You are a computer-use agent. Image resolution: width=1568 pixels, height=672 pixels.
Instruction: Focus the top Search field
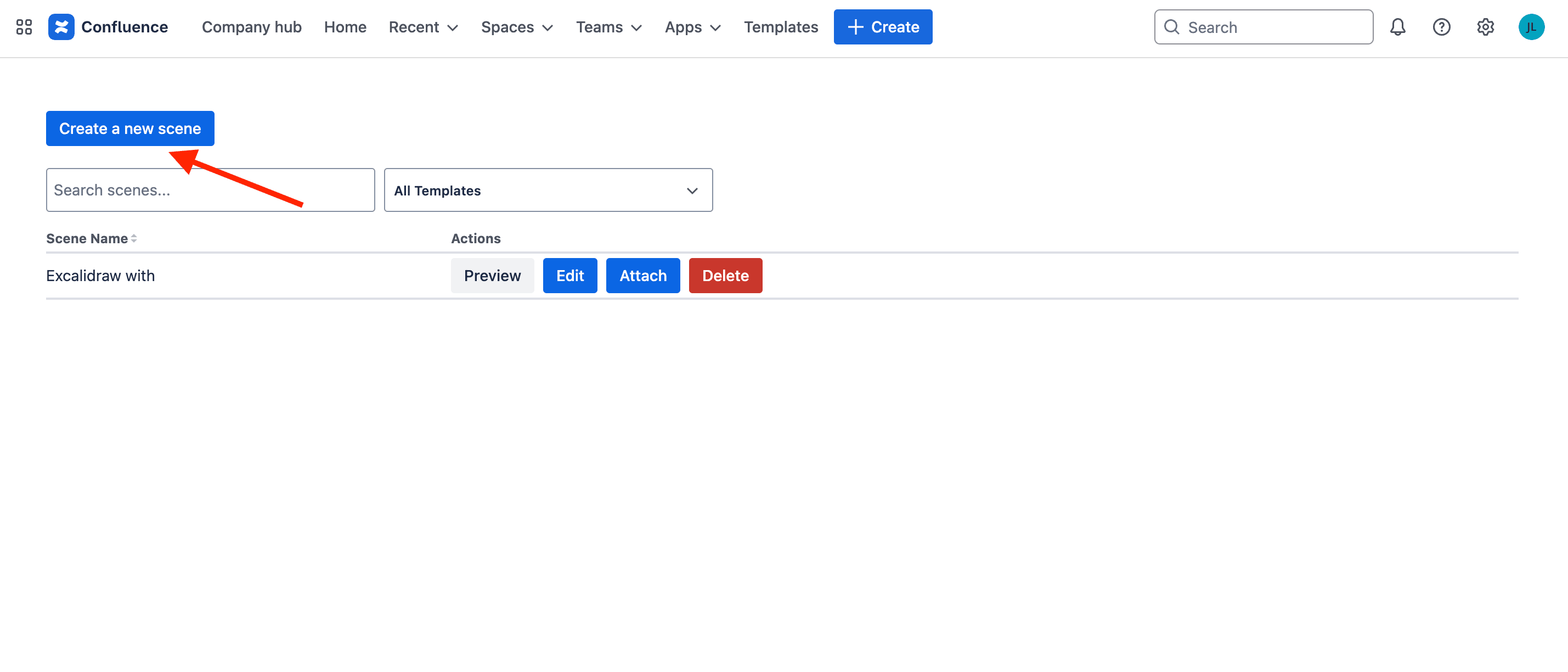point(1263,27)
